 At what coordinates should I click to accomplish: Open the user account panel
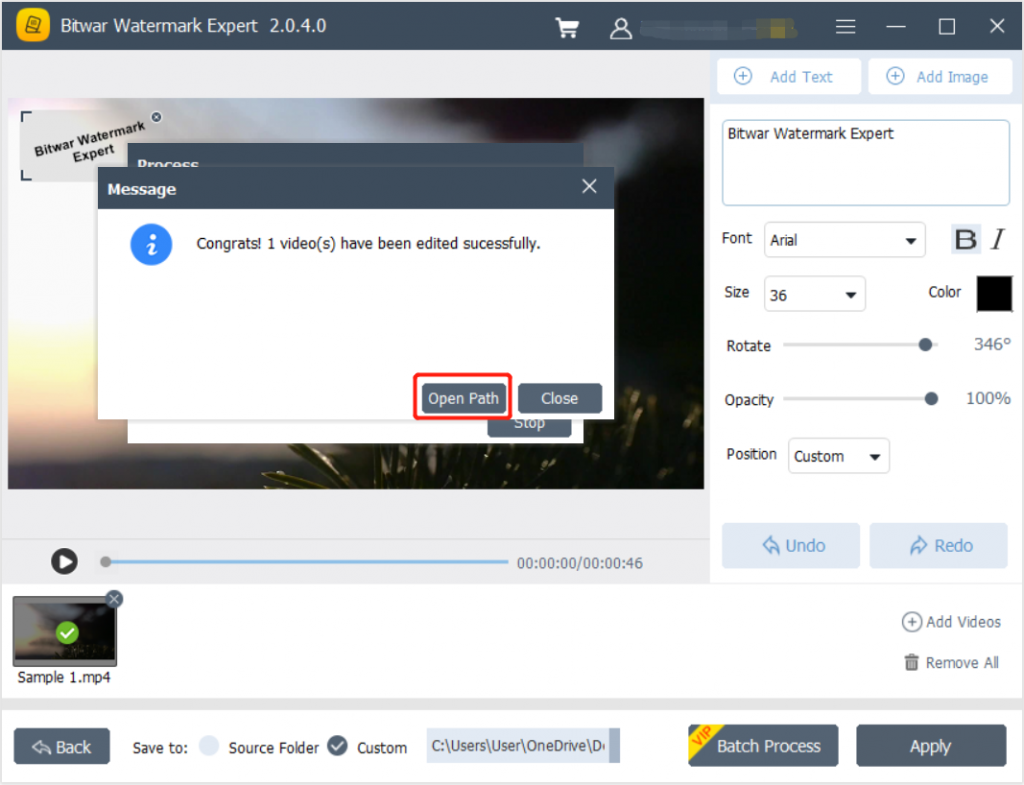621,27
